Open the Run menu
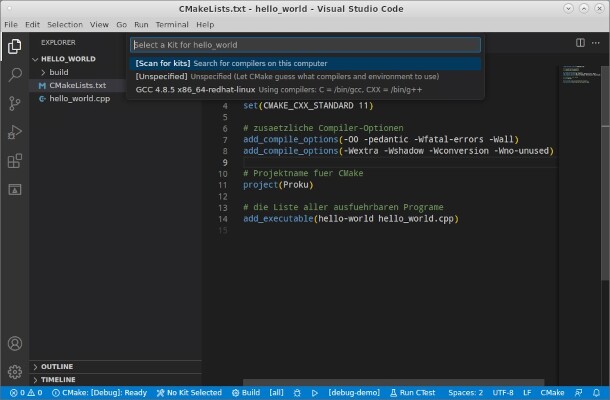This screenshot has height=400, width=610. pyautogui.click(x=141, y=25)
